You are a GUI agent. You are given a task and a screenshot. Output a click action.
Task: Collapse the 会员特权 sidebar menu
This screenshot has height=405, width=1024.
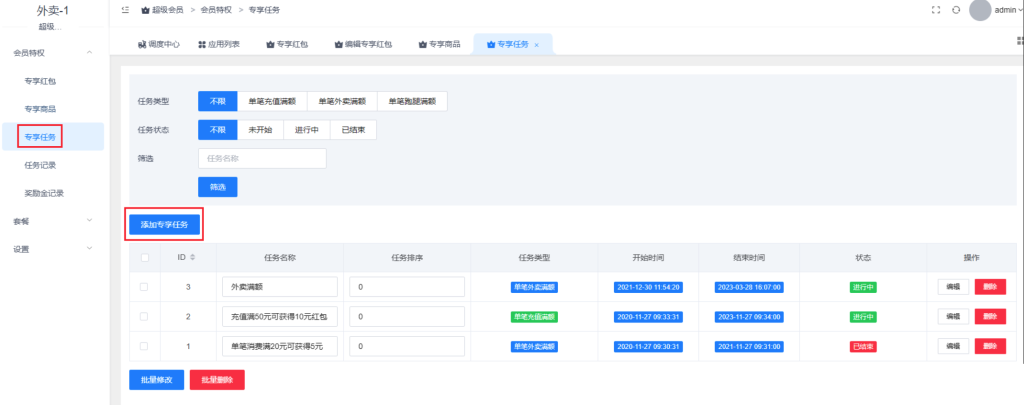[x=90, y=52]
